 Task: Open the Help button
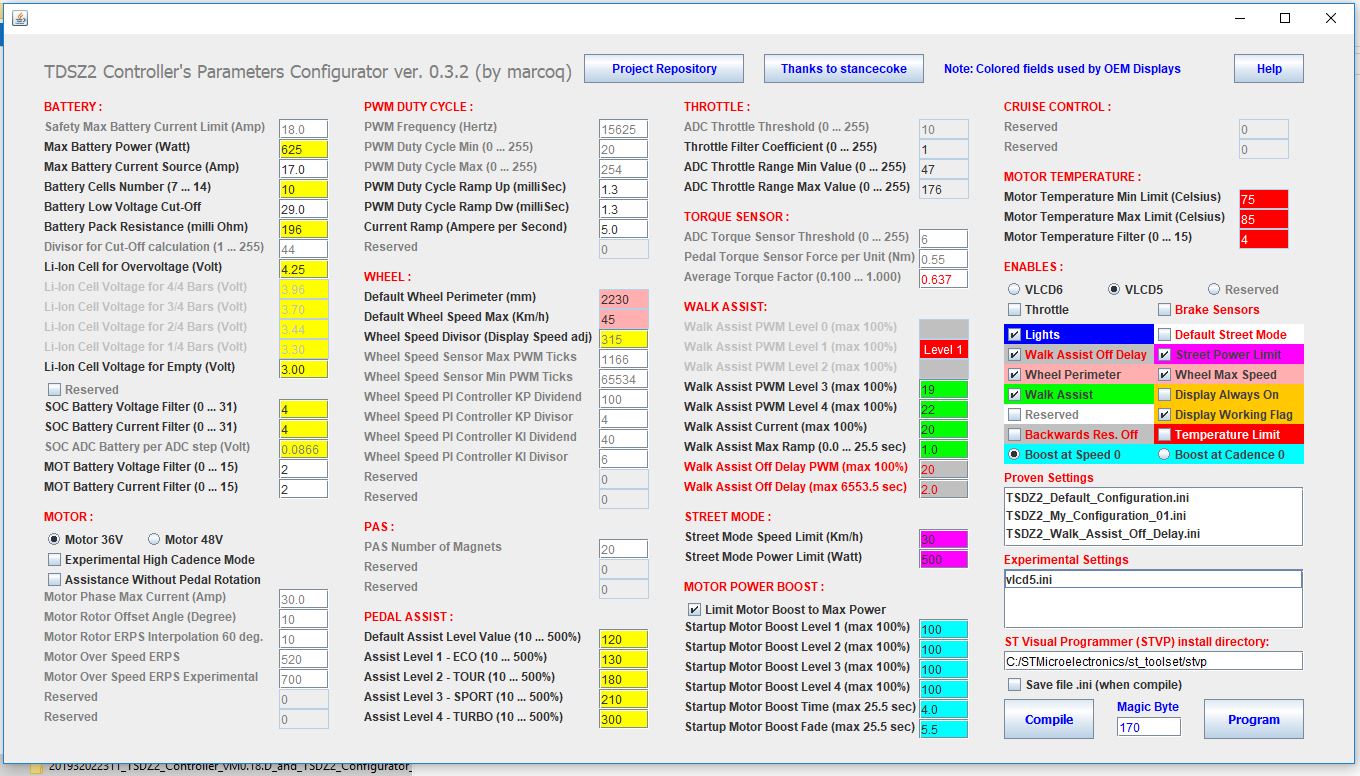point(1269,69)
